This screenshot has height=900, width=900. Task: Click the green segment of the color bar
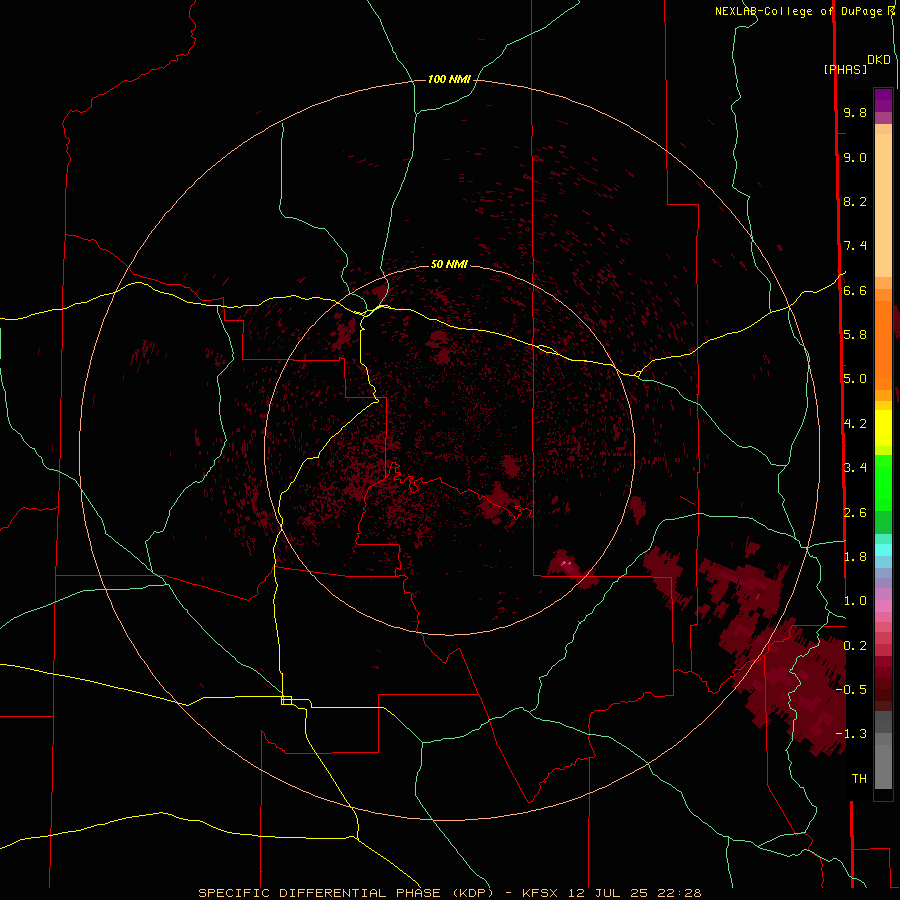pyautogui.click(x=883, y=482)
